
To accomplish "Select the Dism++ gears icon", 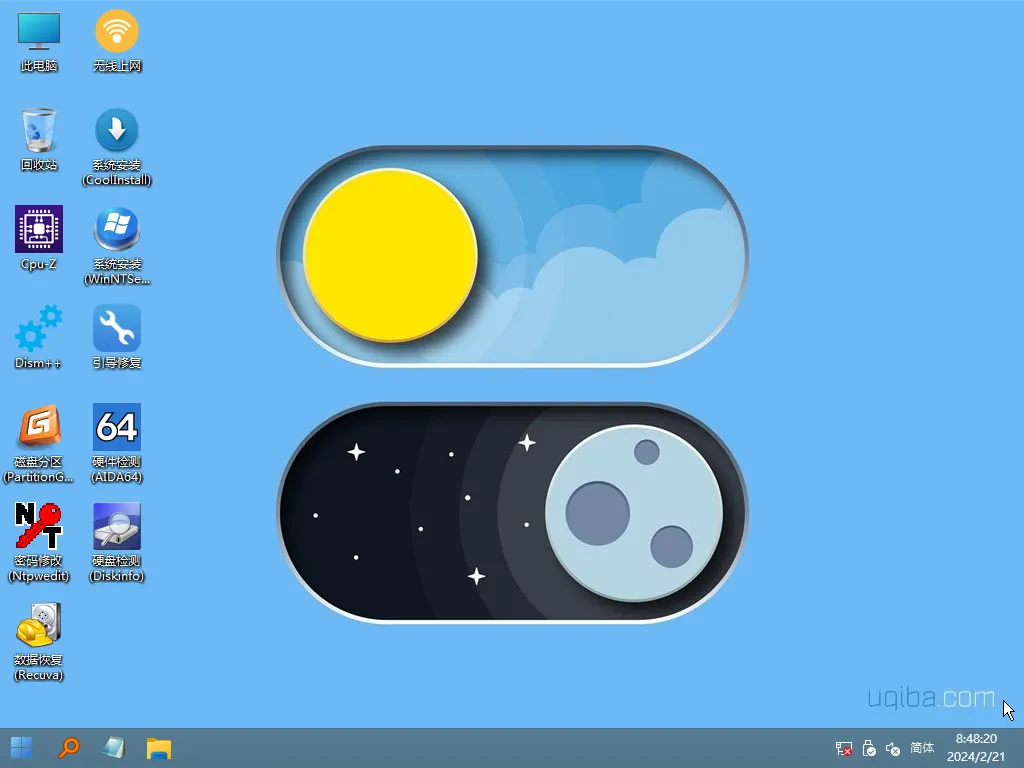I will pyautogui.click(x=39, y=337).
